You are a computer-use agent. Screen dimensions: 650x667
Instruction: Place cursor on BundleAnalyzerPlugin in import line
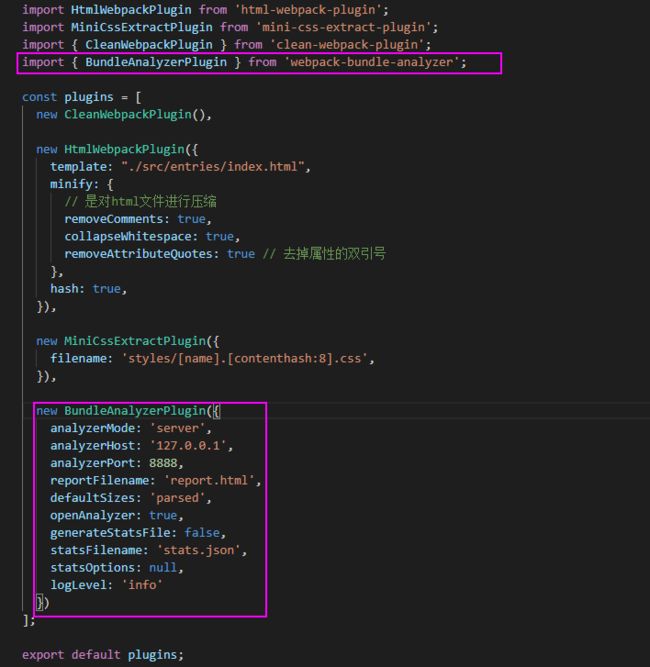156,62
